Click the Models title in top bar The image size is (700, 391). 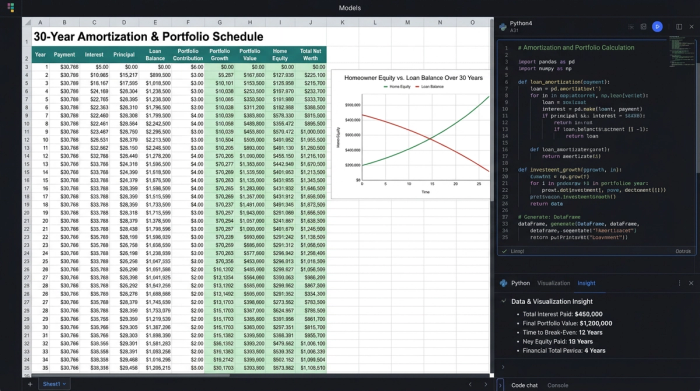coord(350,8)
